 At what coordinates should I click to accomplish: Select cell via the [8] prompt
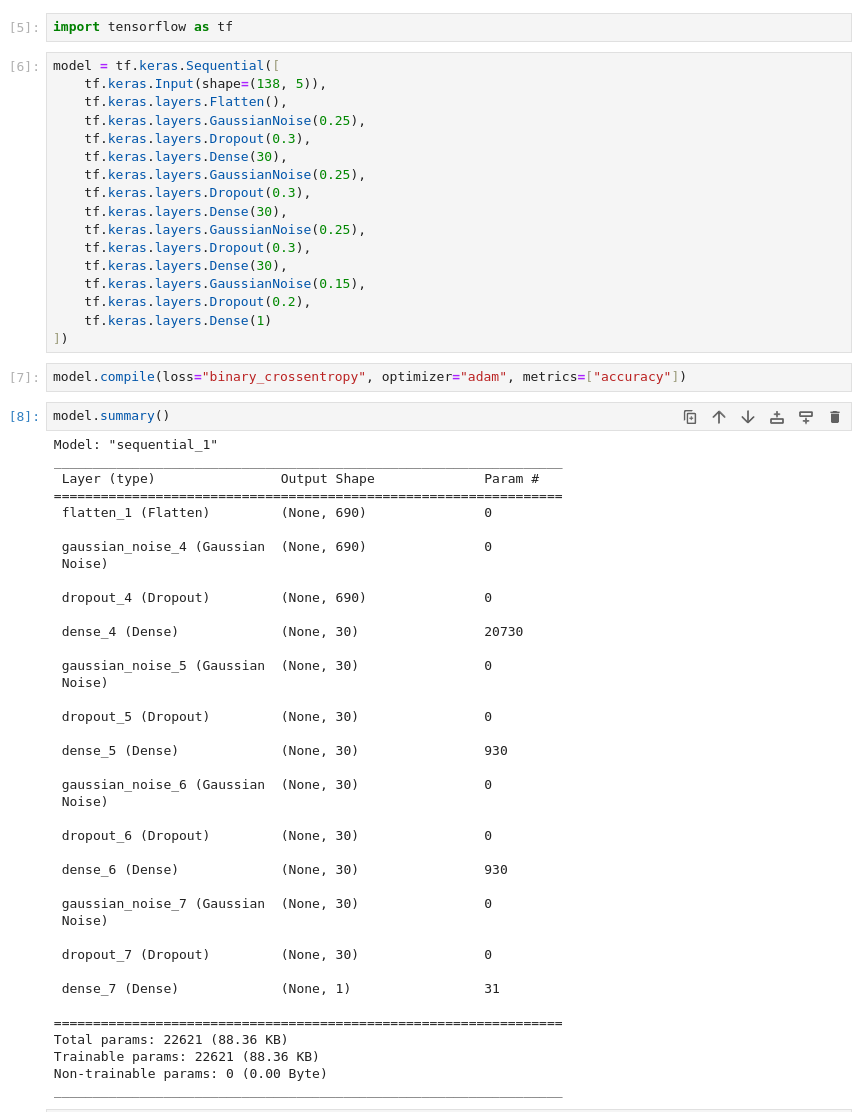pyautogui.click(x=24, y=417)
